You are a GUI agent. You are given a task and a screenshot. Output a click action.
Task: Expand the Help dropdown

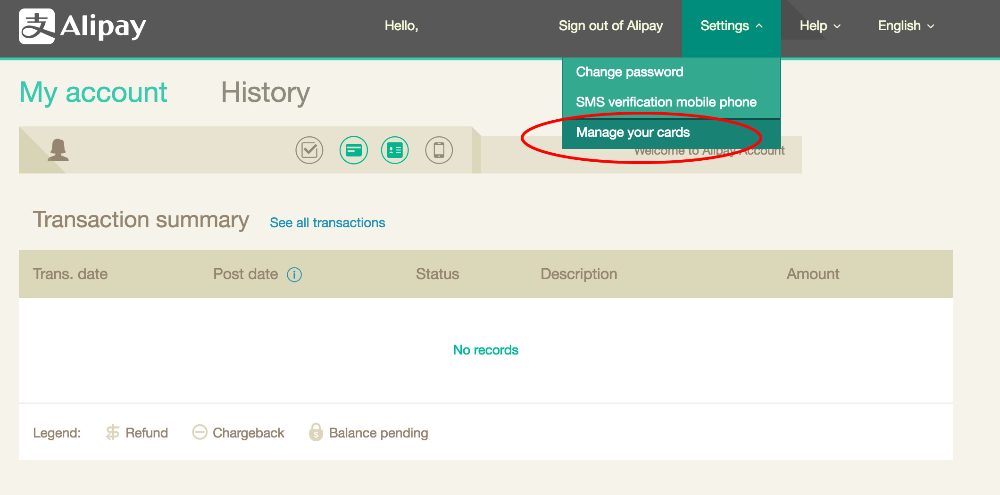(820, 26)
